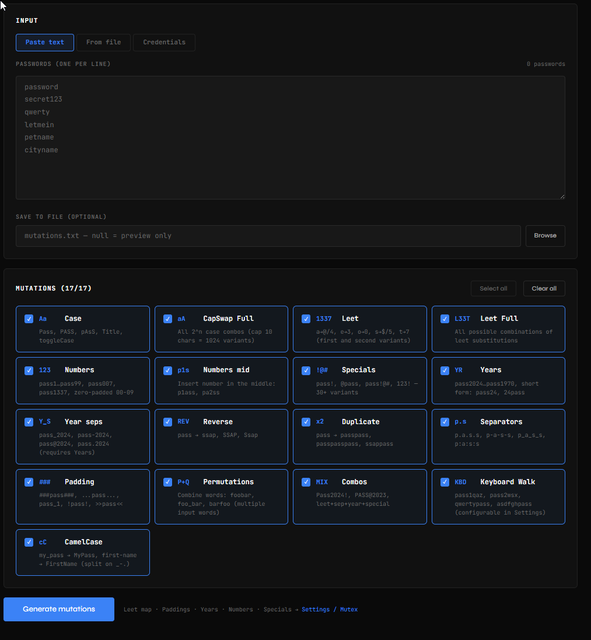
Task: Toggle the Years checkbox
Action: coord(444,370)
